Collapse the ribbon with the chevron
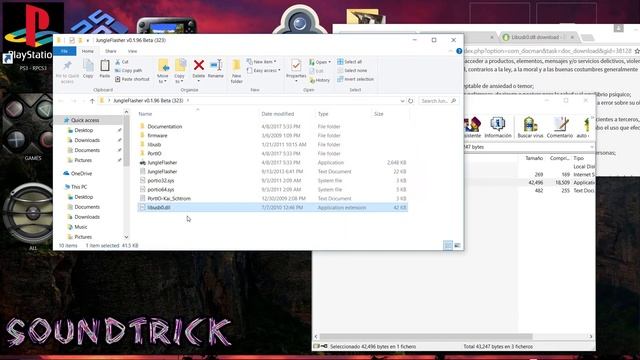 click(450, 51)
